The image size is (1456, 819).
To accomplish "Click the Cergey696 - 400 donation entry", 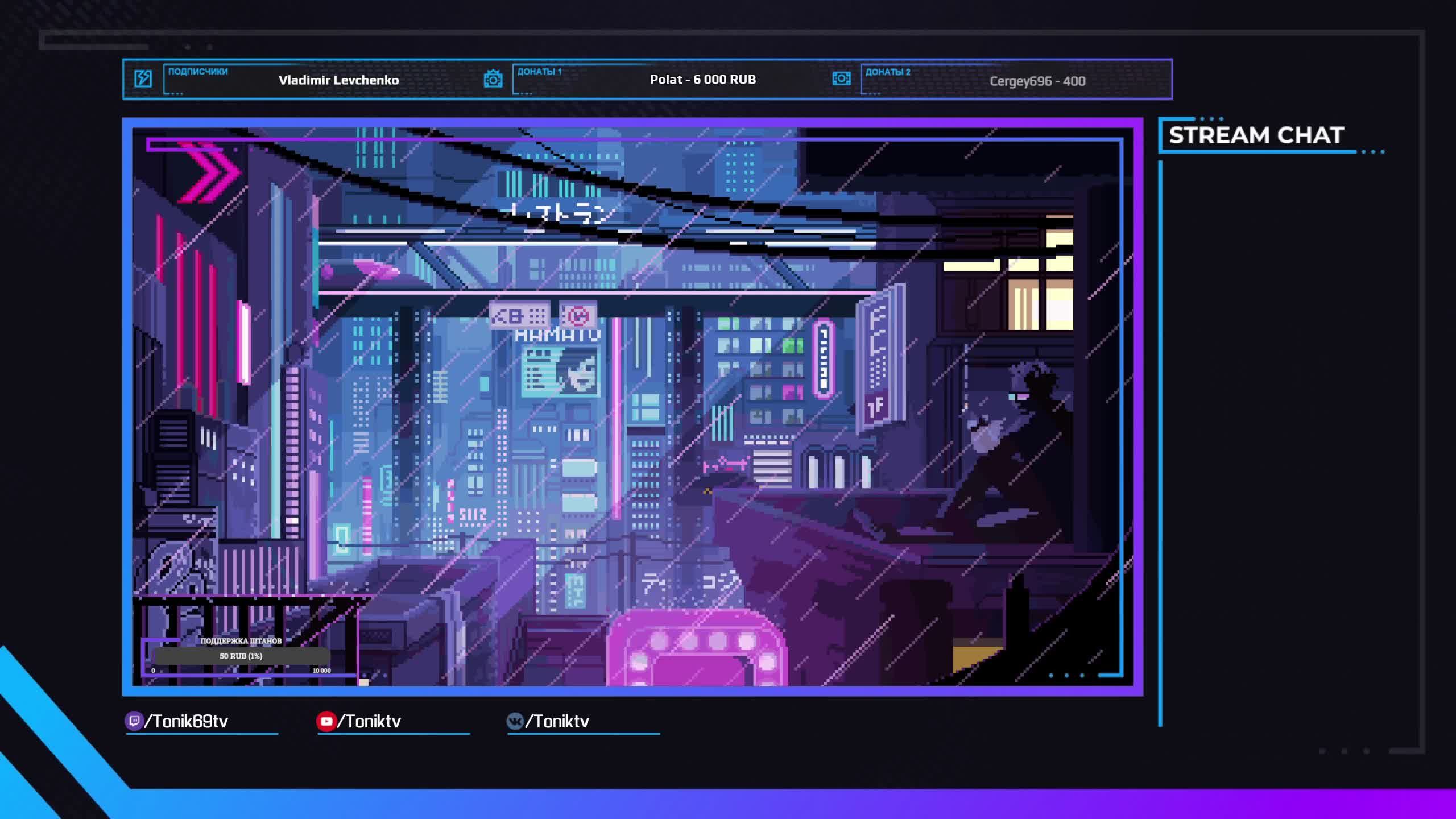I will [1037, 81].
